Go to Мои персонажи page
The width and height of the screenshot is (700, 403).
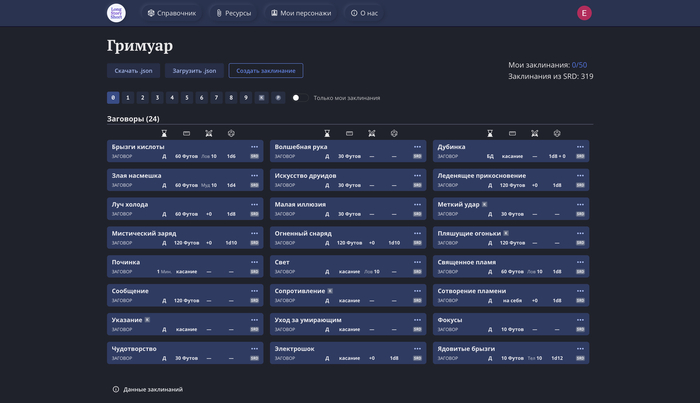[x=301, y=13]
